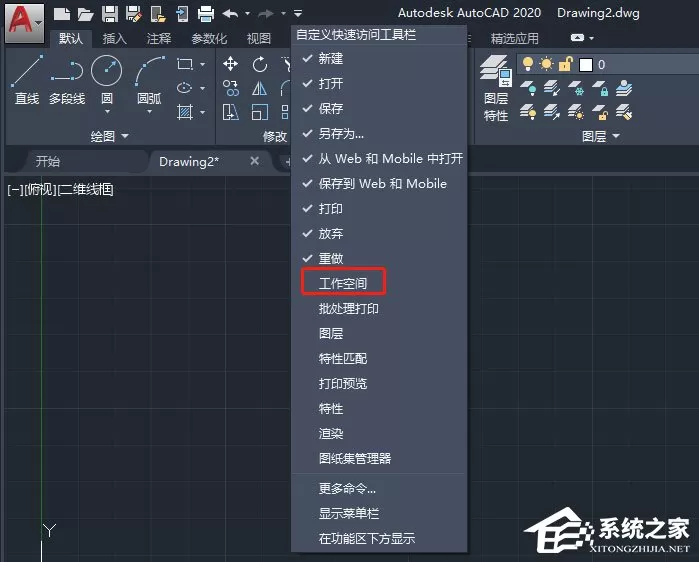Select the Polyline (多段线) tool
This screenshot has width=699, height=562.
point(67,80)
